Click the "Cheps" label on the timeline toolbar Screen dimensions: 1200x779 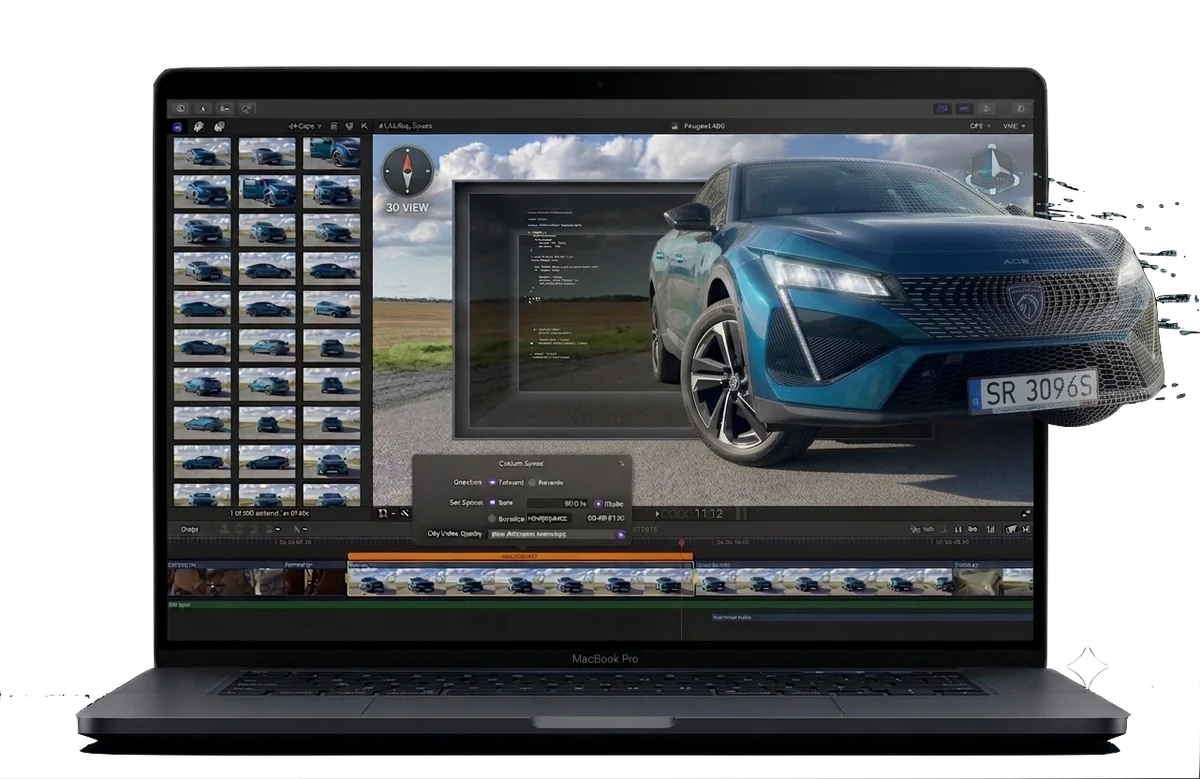(x=189, y=529)
